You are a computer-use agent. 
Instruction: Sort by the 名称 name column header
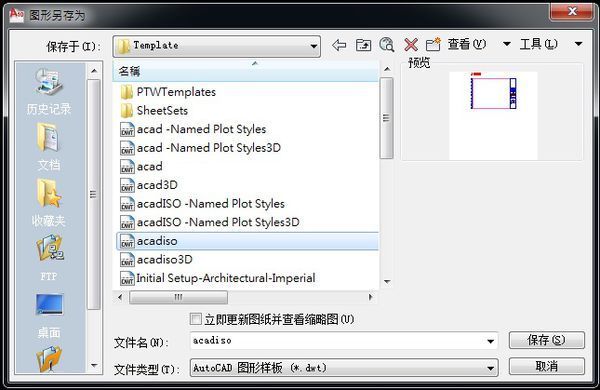coord(246,72)
